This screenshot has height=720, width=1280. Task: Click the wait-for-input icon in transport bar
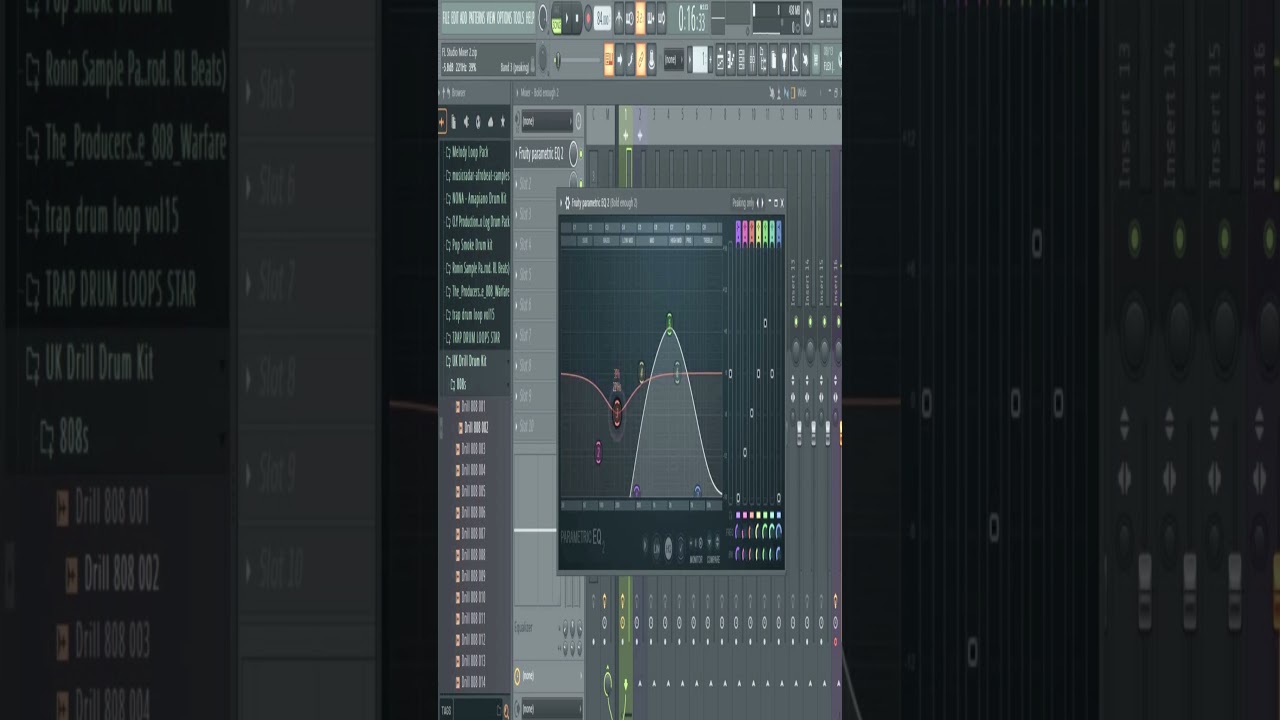(x=629, y=18)
